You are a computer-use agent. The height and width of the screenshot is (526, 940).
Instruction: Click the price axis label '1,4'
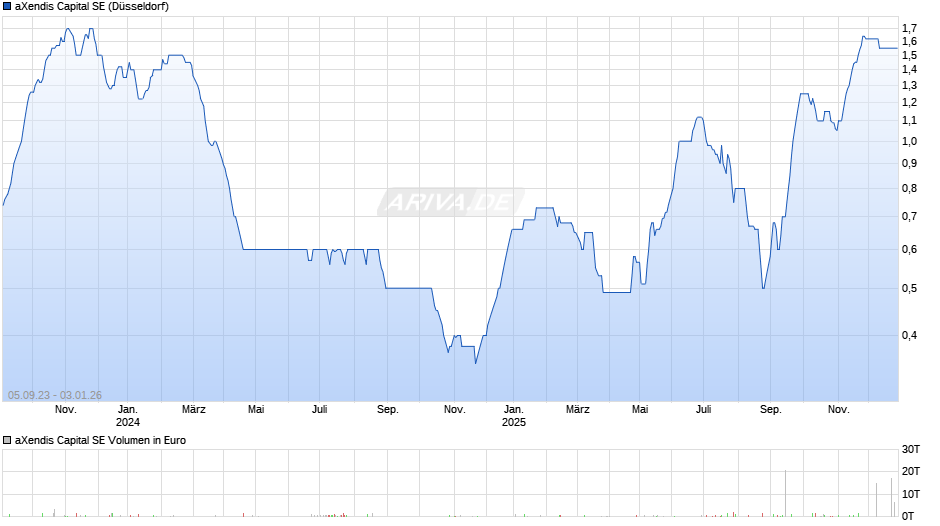point(909,70)
